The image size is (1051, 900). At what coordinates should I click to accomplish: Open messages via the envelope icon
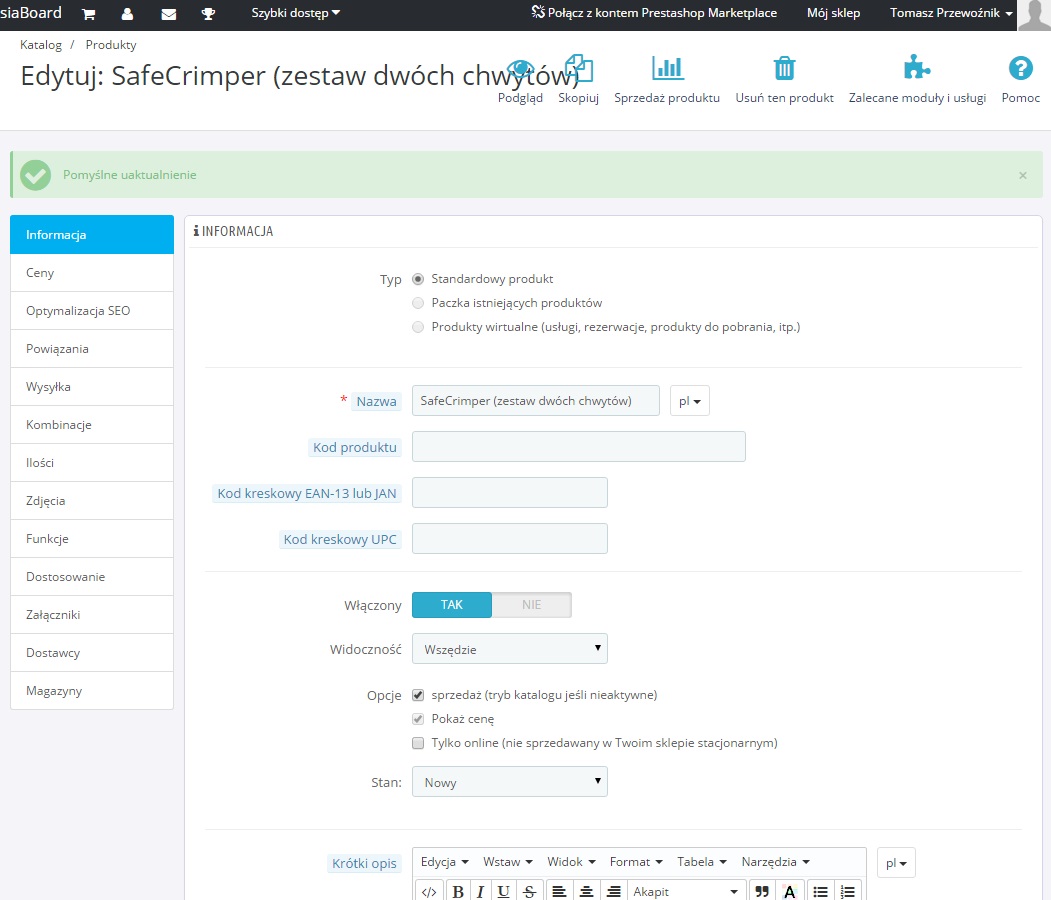point(168,14)
